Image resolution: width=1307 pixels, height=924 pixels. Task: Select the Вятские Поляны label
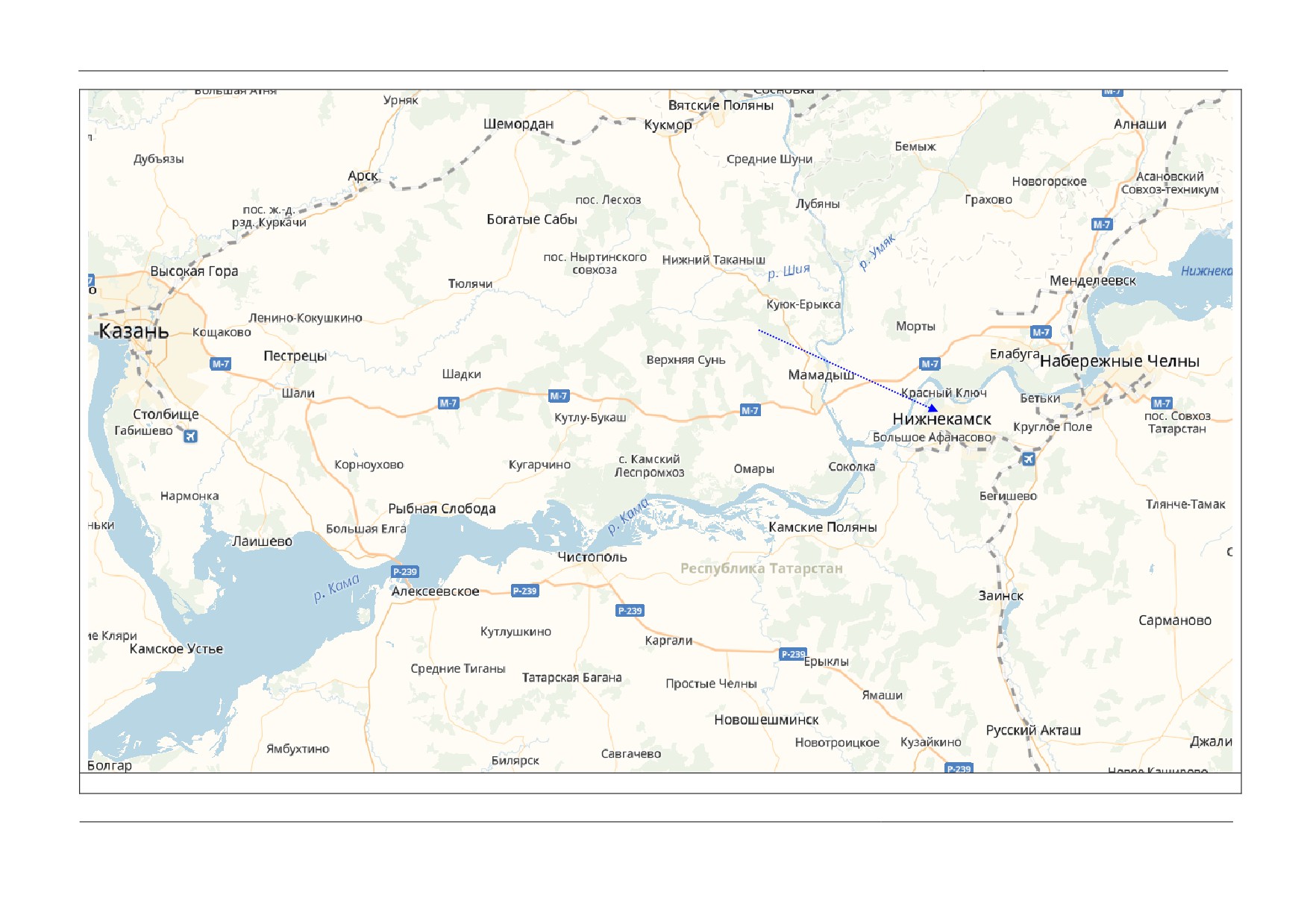[721, 105]
